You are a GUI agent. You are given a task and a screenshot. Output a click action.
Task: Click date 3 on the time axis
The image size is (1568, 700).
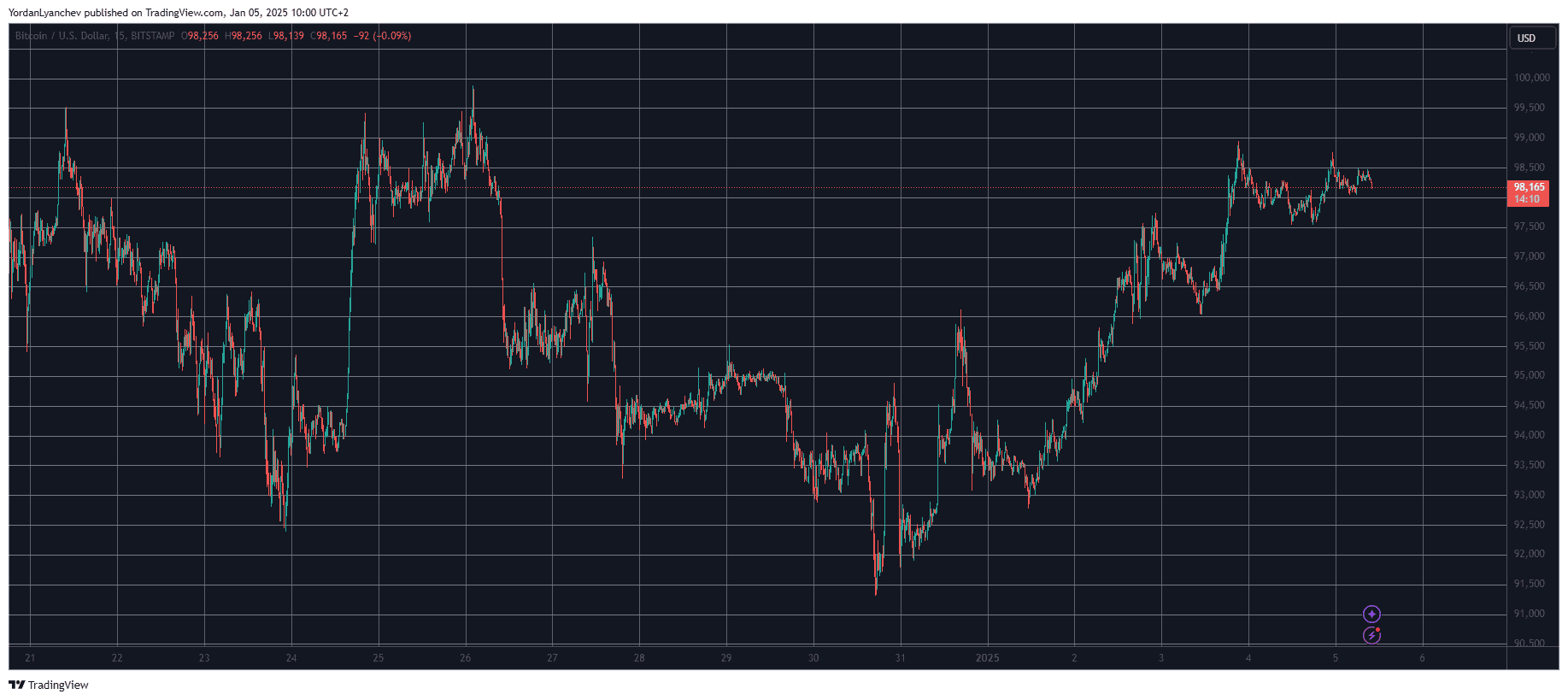coord(1161,658)
